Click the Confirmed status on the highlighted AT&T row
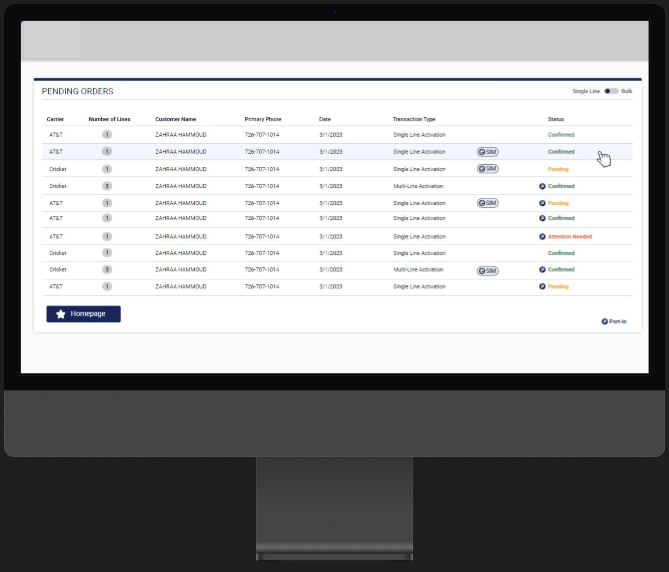The height and width of the screenshot is (572, 669). click(x=561, y=152)
